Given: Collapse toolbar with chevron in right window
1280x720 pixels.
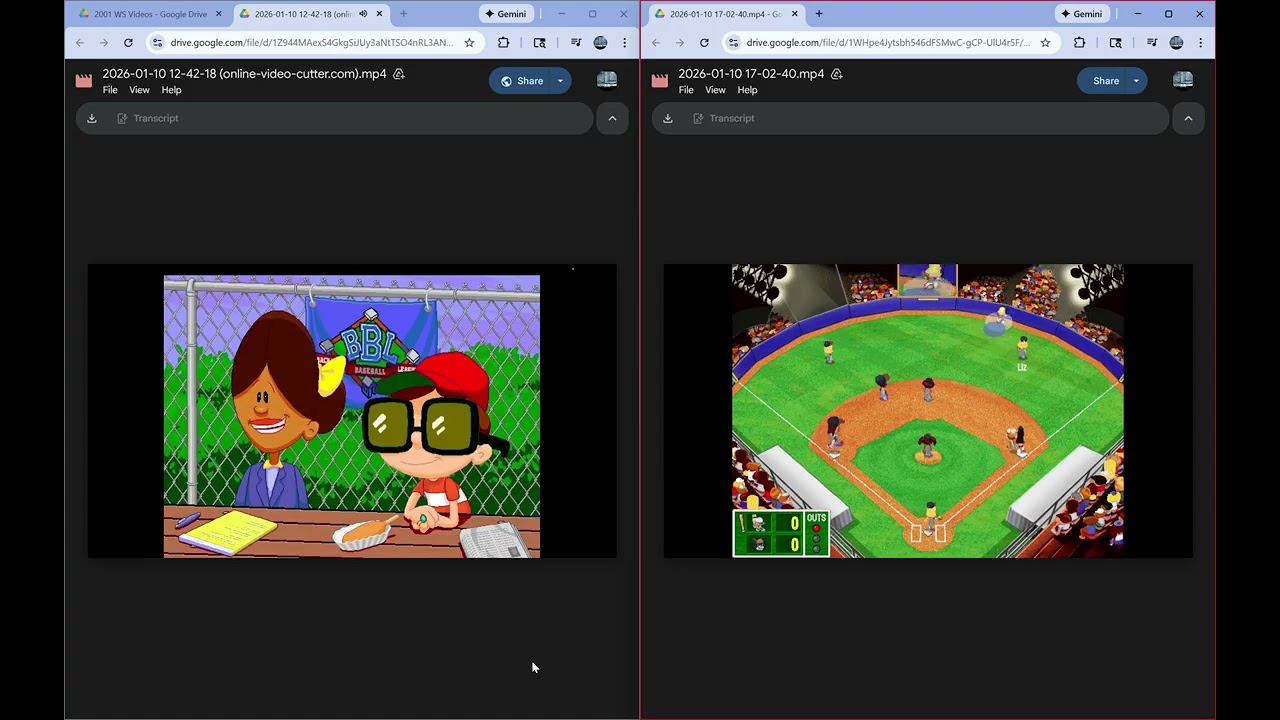Looking at the screenshot, I should click(1188, 118).
